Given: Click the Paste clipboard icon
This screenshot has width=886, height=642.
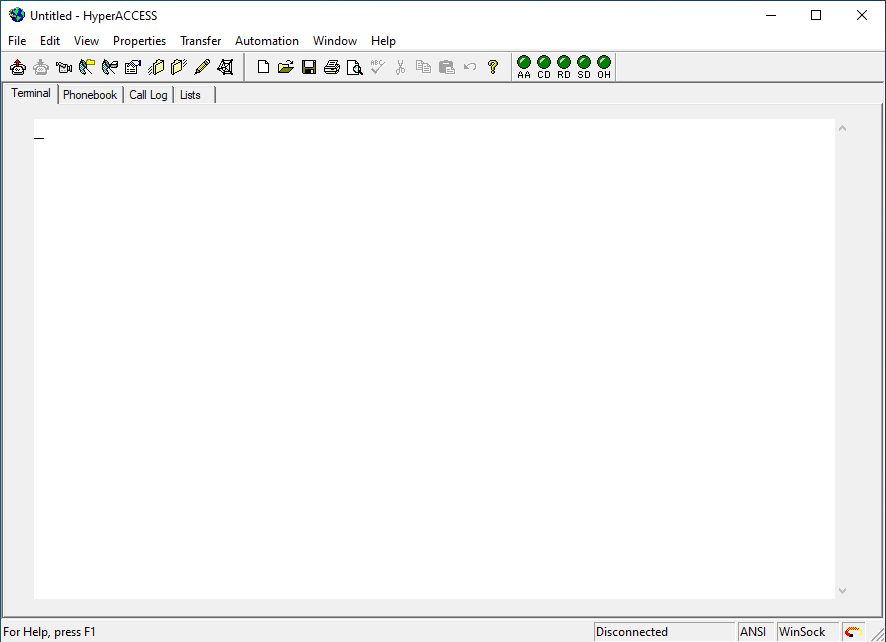Looking at the screenshot, I should pyautogui.click(x=446, y=67).
